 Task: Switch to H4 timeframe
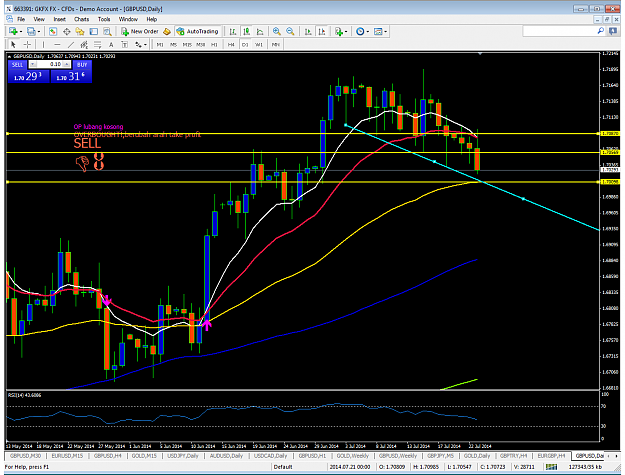coord(231,45)
